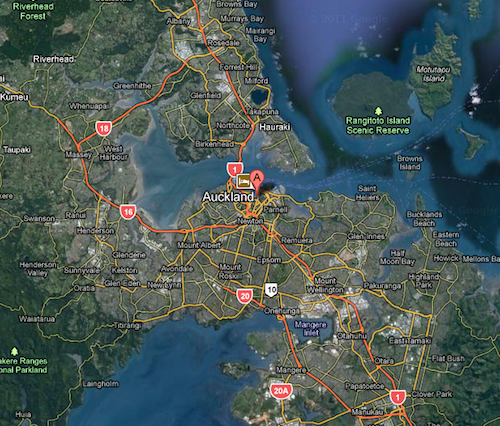This screenshot has height=426, width=500.
Task: Click the tree icon above Rangitoto Island
Action: coord(378,111)
